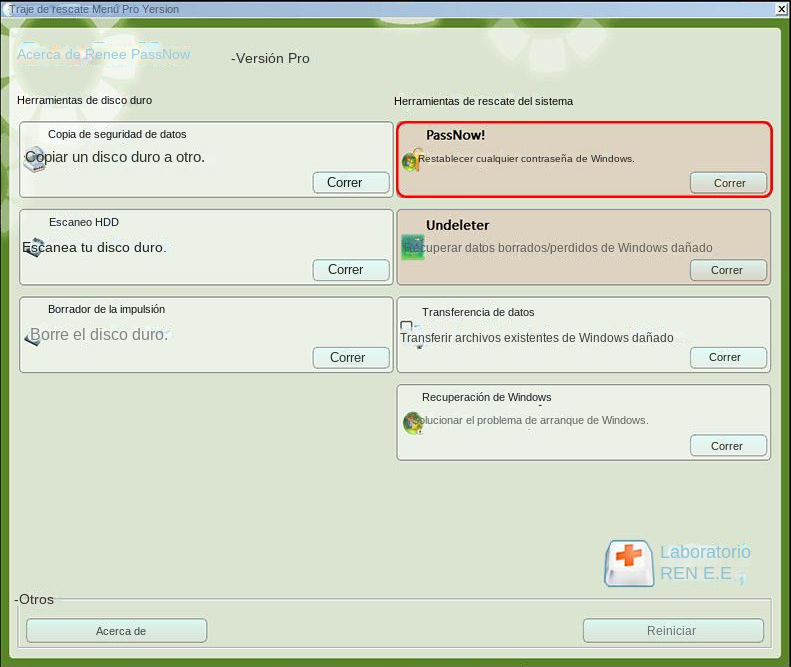Close the Traje de rescate window
This screenshot has width=791, height=667.
[x=782, y=9]
